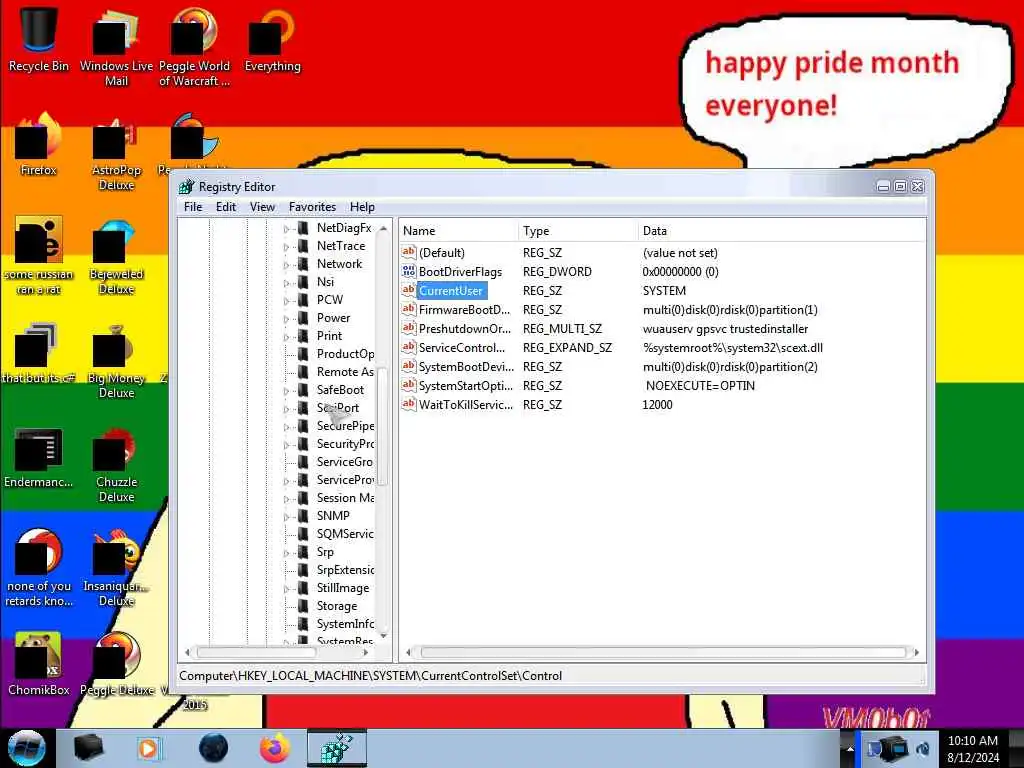This screenshot has width=1024, height=768.
Task: Select the PreshutdownOr... value
Action: pos(464,328)
